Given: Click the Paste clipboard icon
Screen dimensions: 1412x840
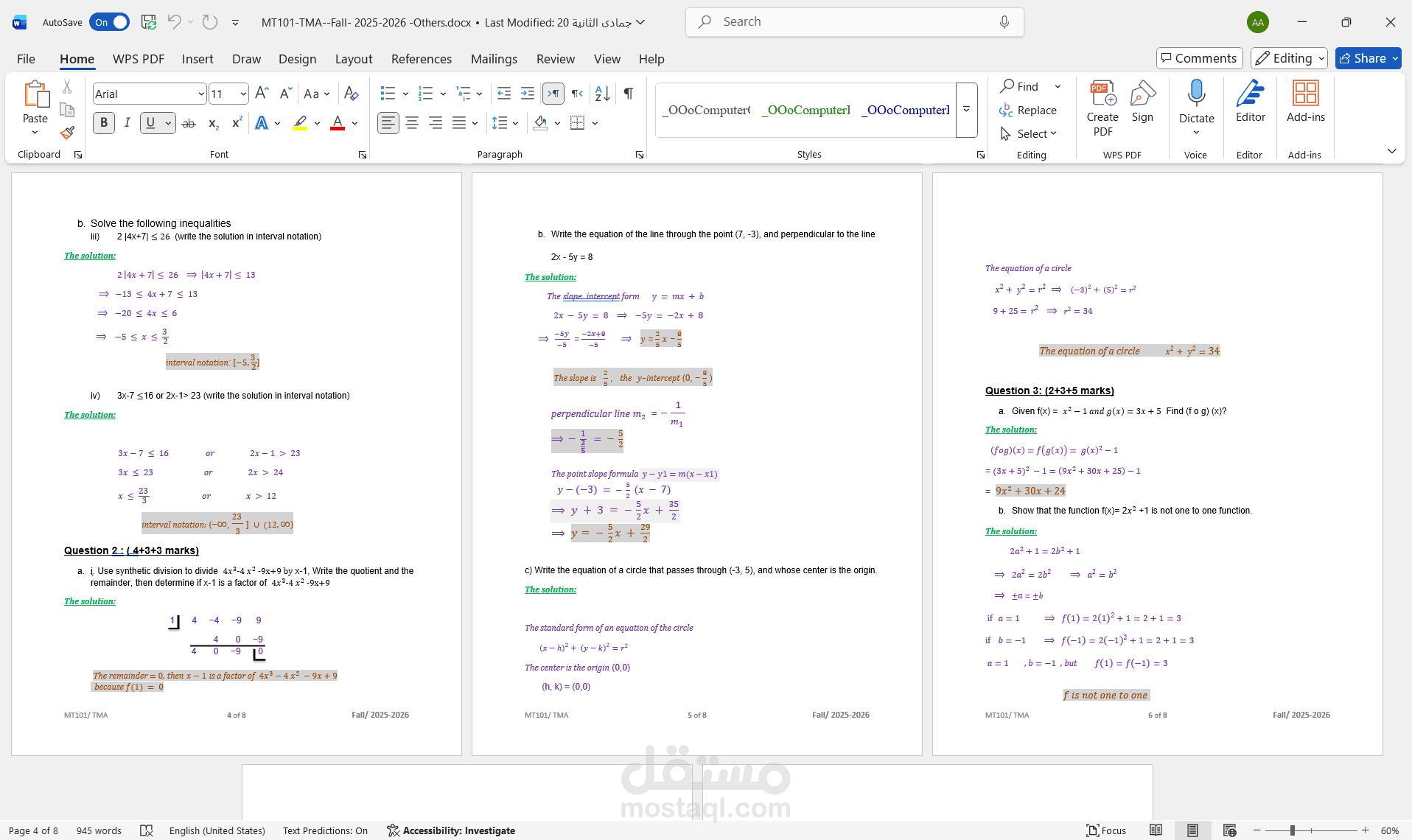Looking at the screenshot, I should [35, 94].
